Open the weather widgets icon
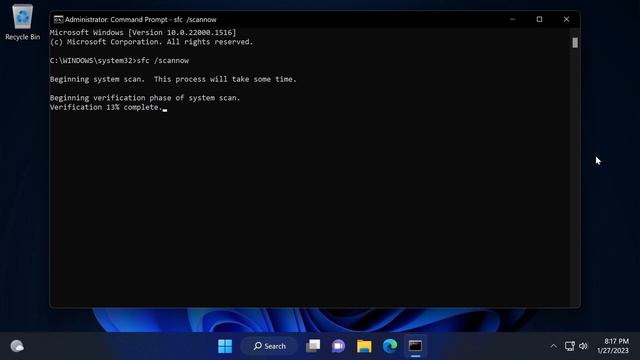Image resolution: width=640 pixels, height=360 pixels. point(17,346)
